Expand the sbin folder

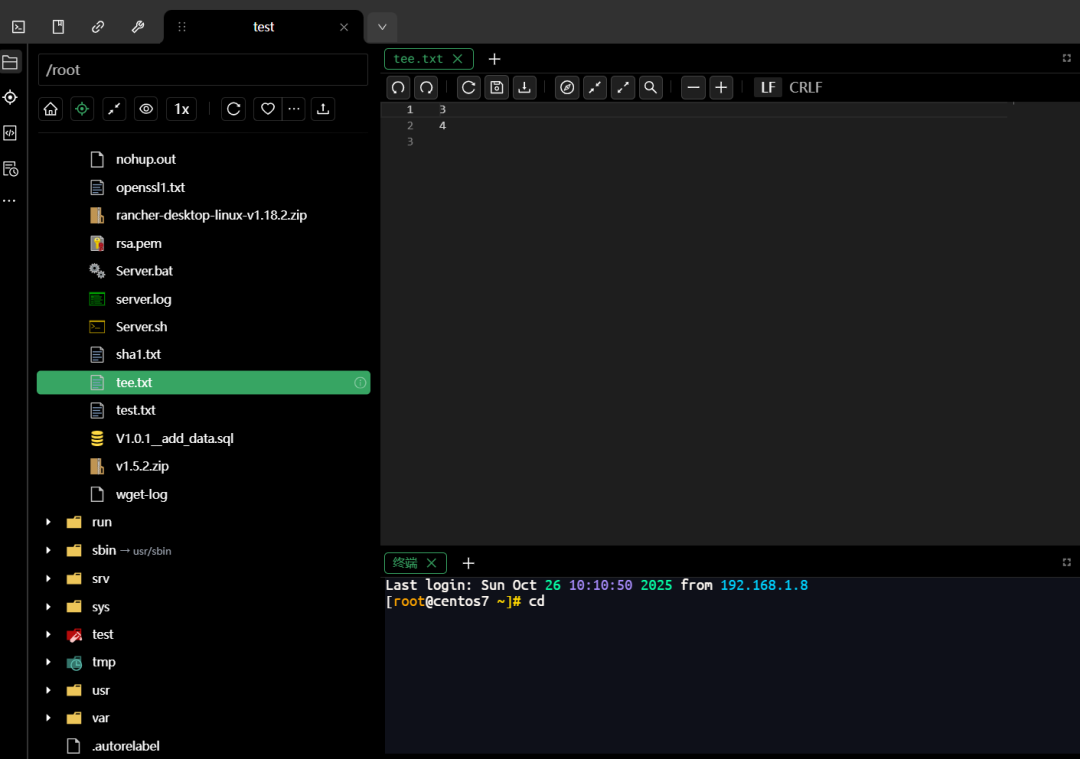tap(48, 550)
